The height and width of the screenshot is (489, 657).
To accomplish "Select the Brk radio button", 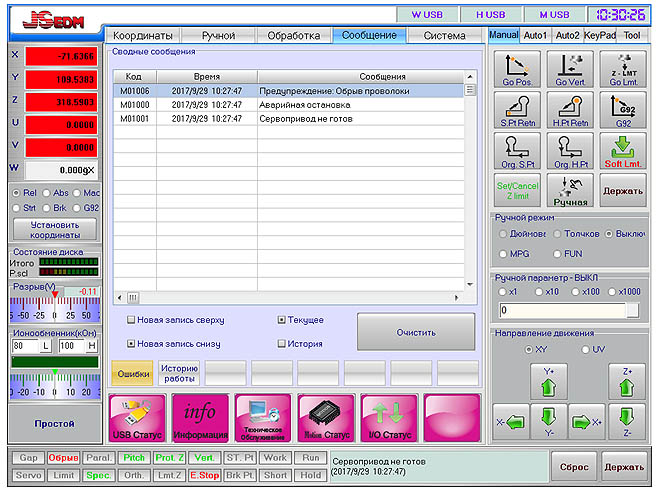I will tap(47, 208).
